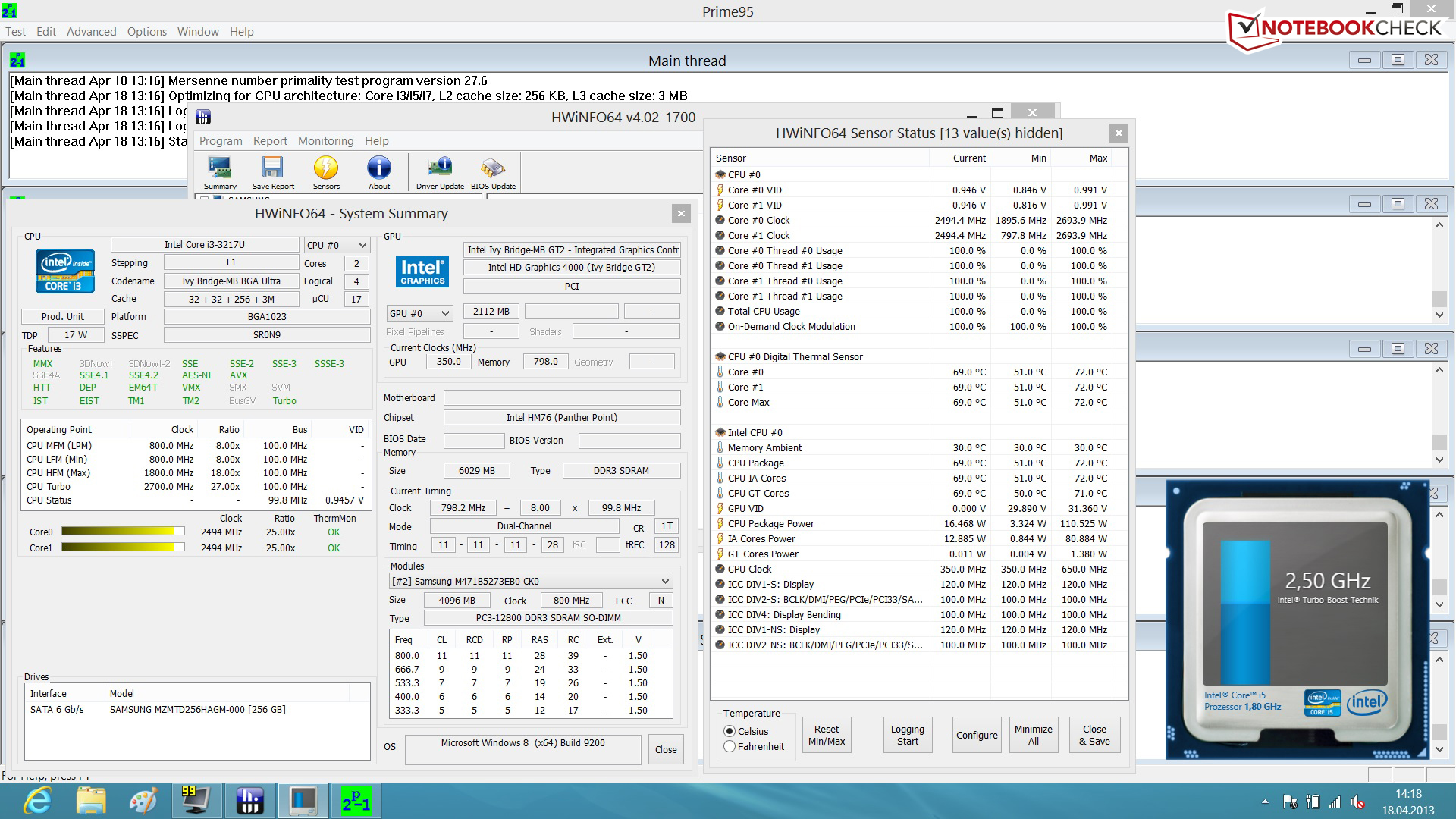
Task: Select the Celsius temperature radio button
Action: pyautogui.click(x=730, y=731)
